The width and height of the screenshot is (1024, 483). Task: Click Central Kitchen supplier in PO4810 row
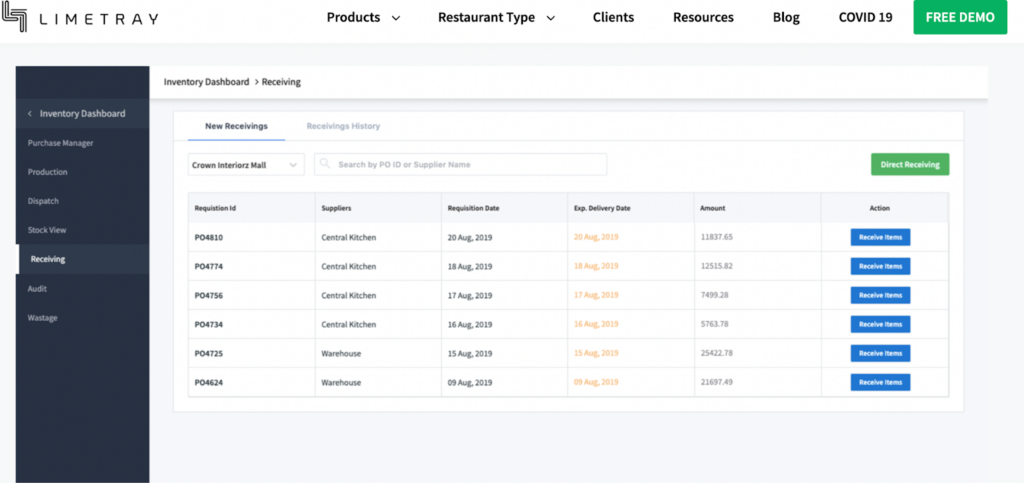(349, 238)
